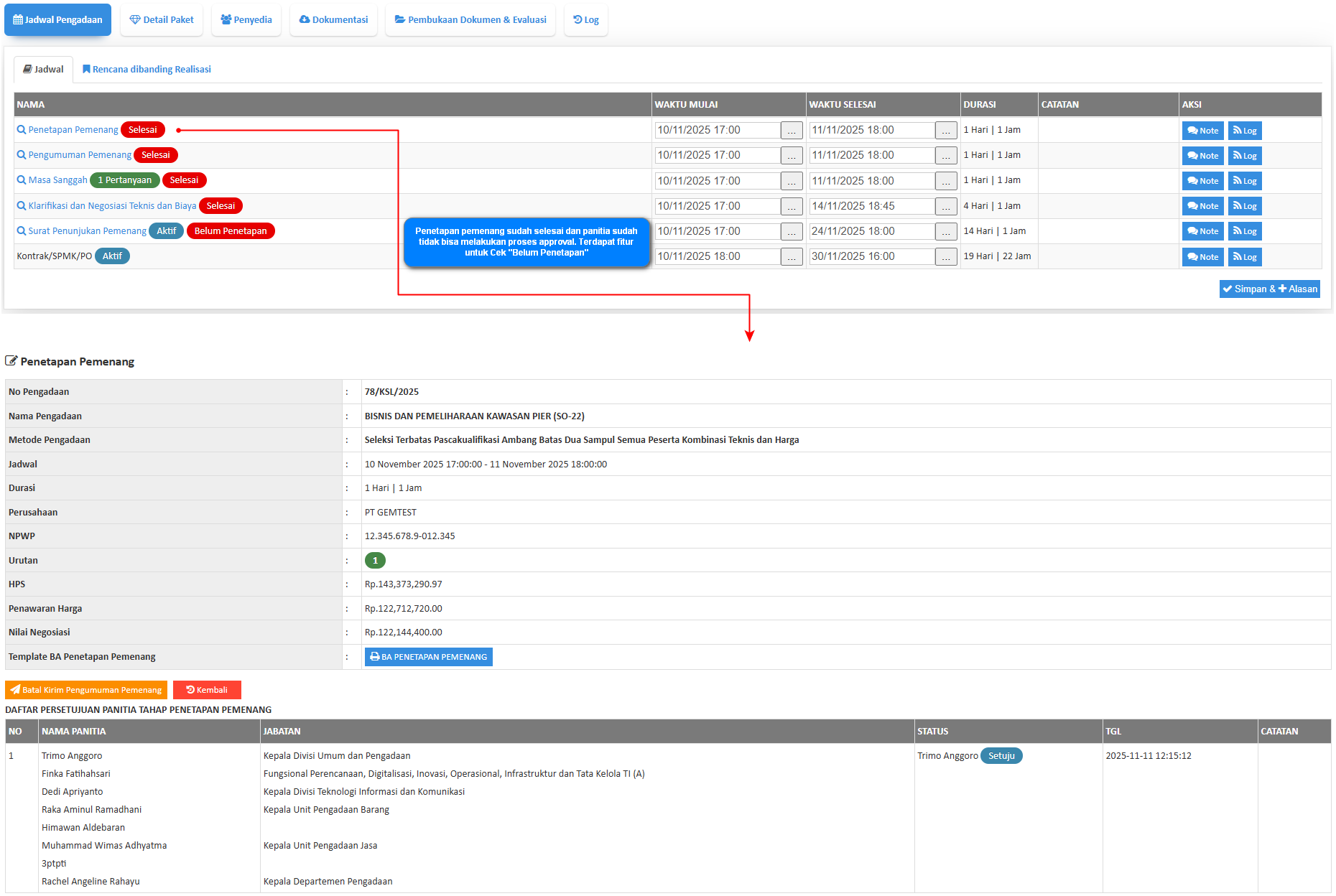Switch to Detail Paket tab
The width and height of the screenshot is (1336, 896).
tap(162, 20)
